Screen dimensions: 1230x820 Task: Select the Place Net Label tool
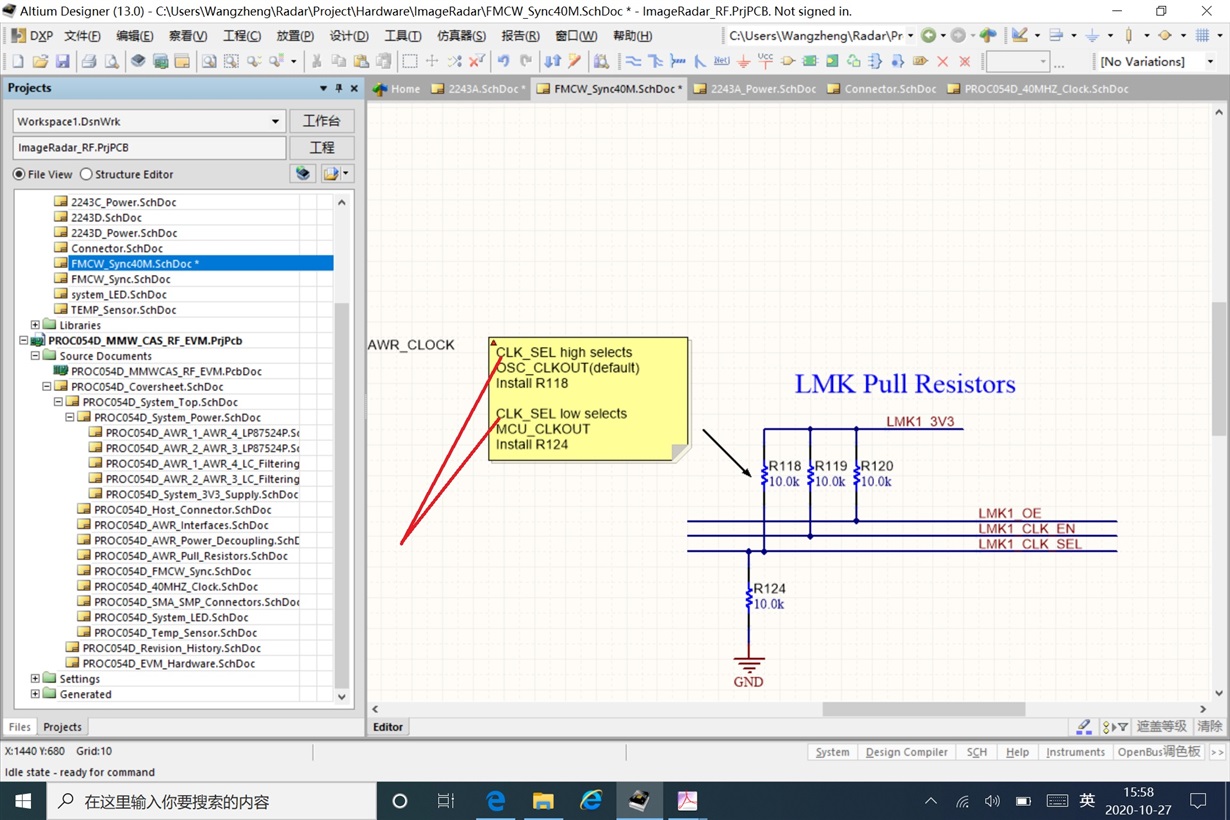click(721, 61)
